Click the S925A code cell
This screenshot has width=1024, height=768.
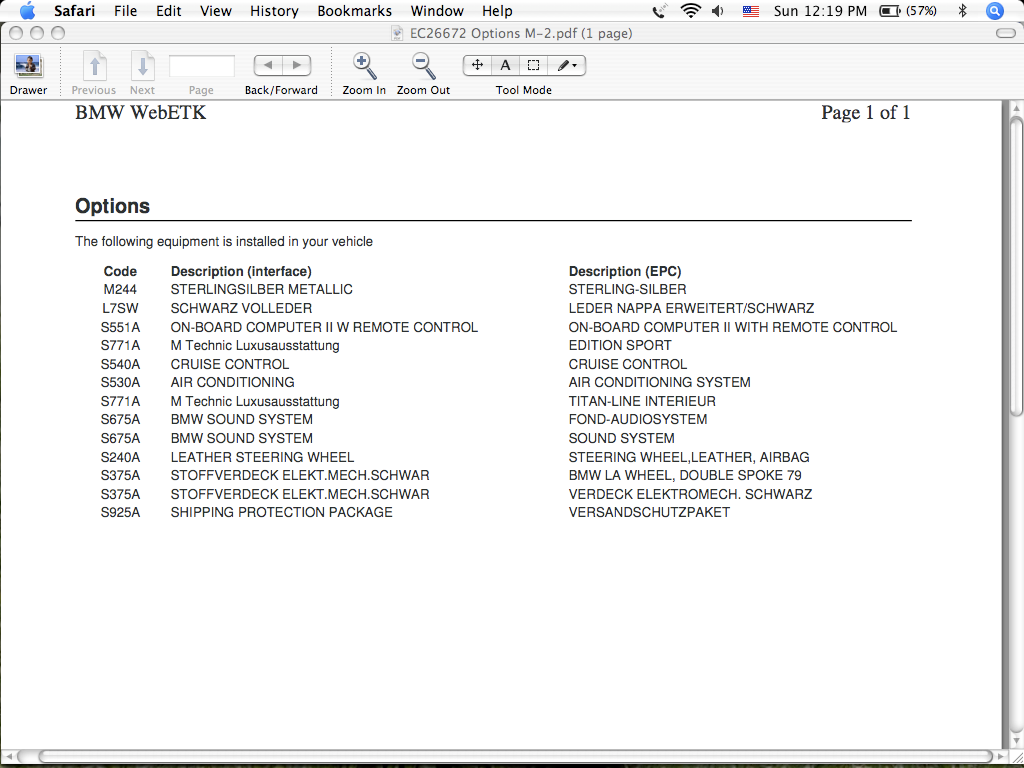(x=120, y=513)
